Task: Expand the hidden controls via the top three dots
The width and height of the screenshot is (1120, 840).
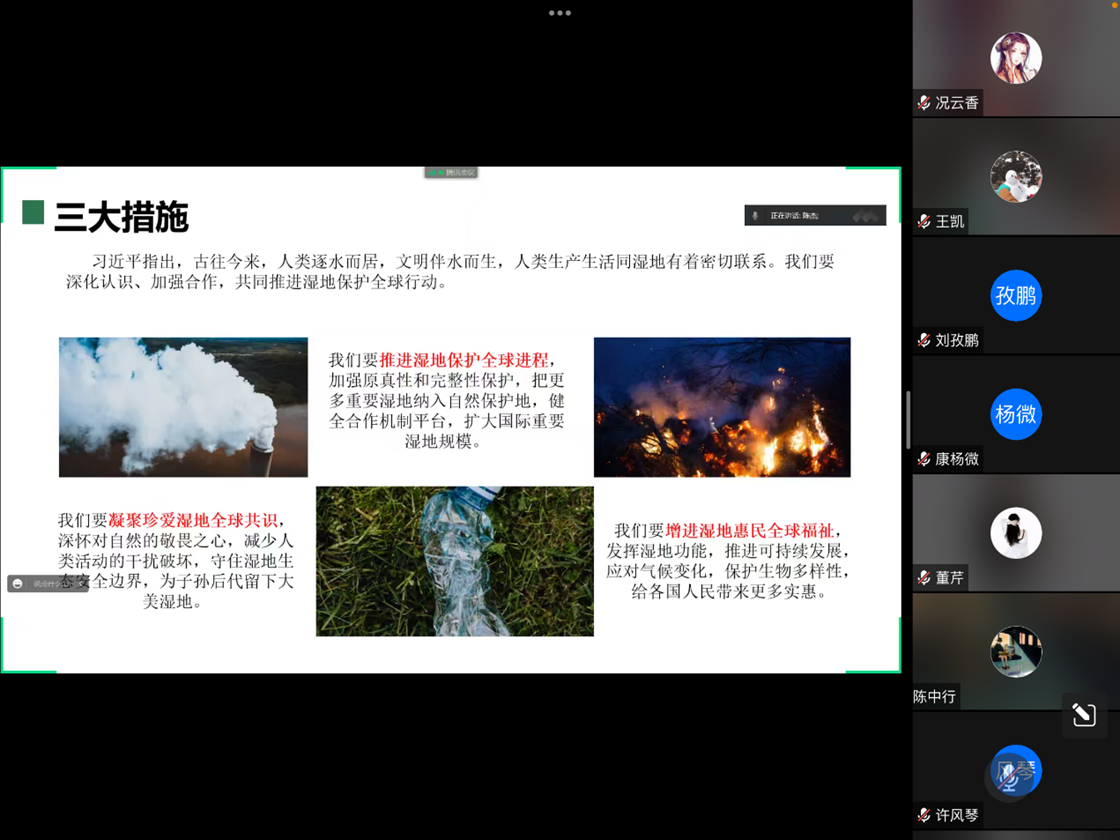Action: click(560, 13)
